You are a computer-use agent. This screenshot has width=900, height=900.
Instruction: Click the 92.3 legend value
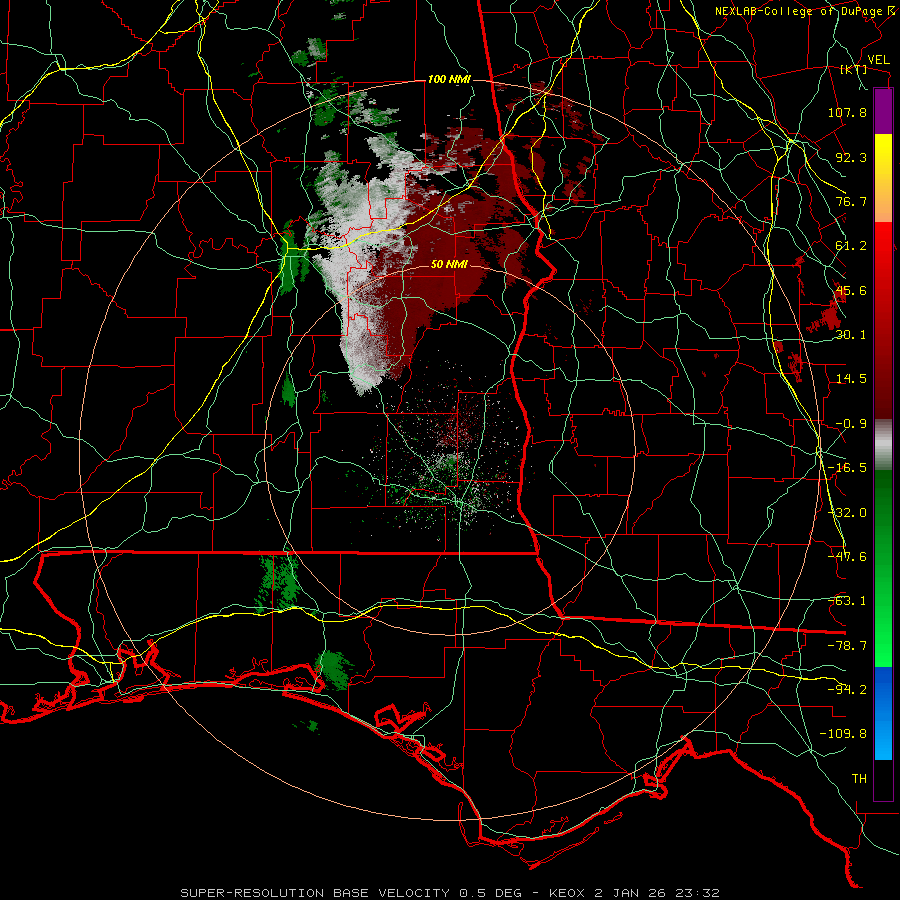pos(851,157)
